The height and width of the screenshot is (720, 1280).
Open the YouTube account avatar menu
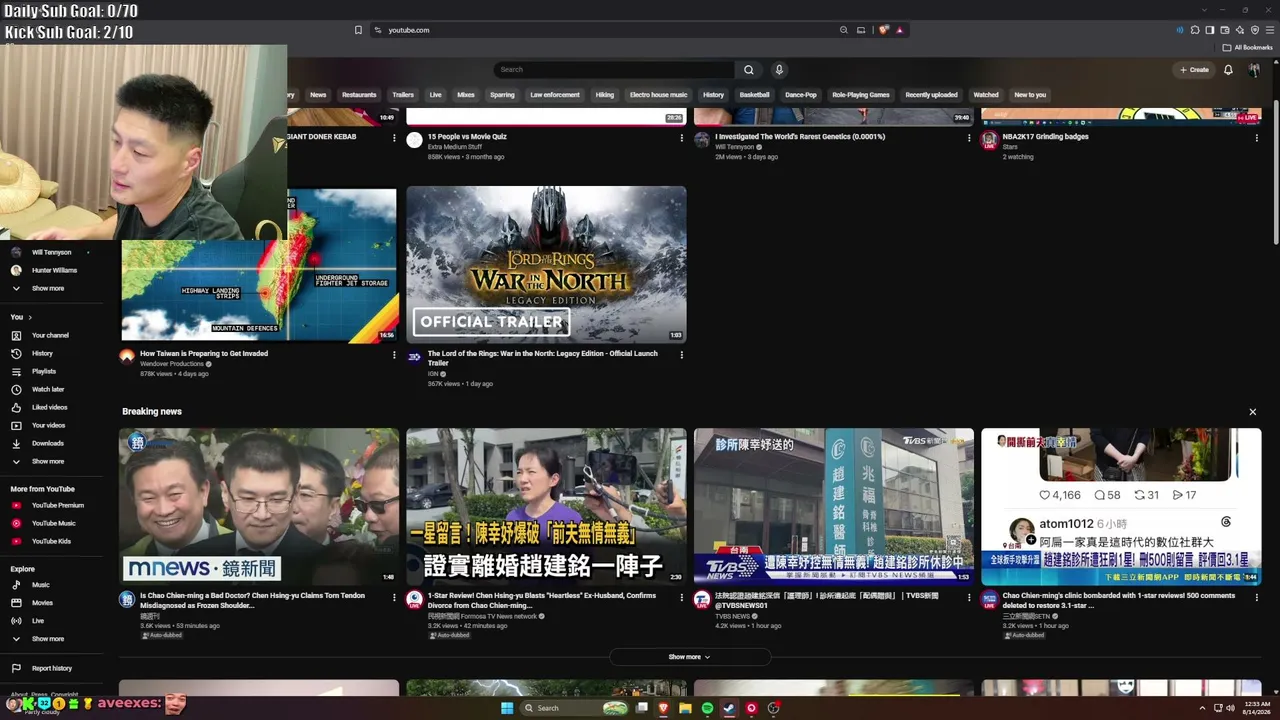[x=1254, y=70]
